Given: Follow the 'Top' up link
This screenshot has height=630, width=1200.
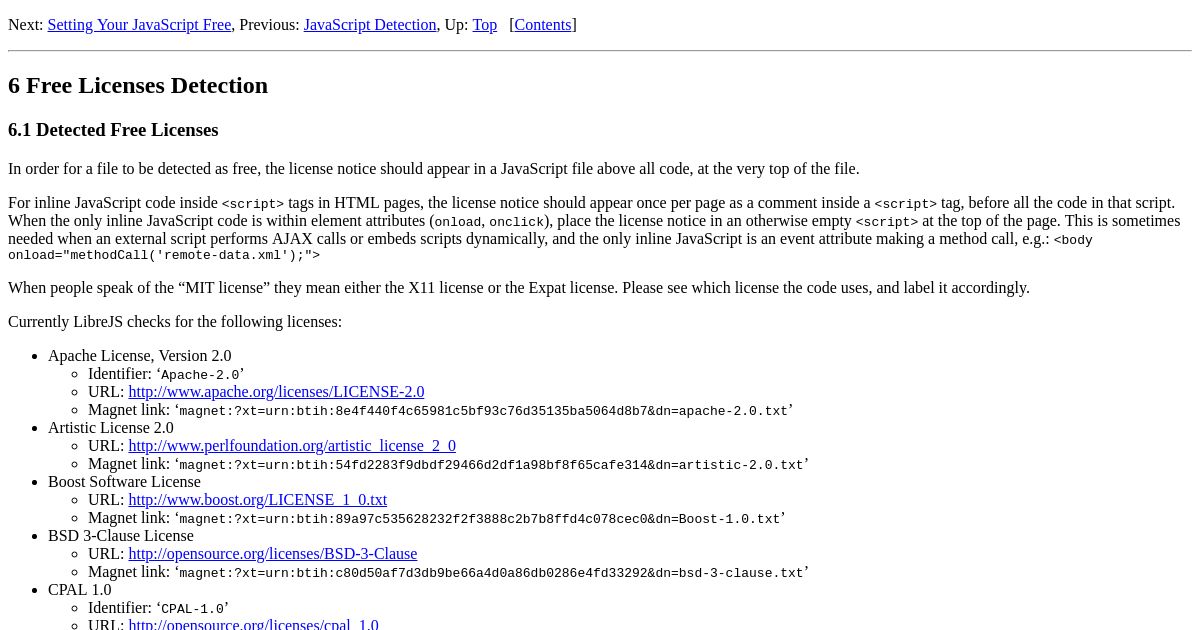Looking at the screenshot, I should 485,25.
